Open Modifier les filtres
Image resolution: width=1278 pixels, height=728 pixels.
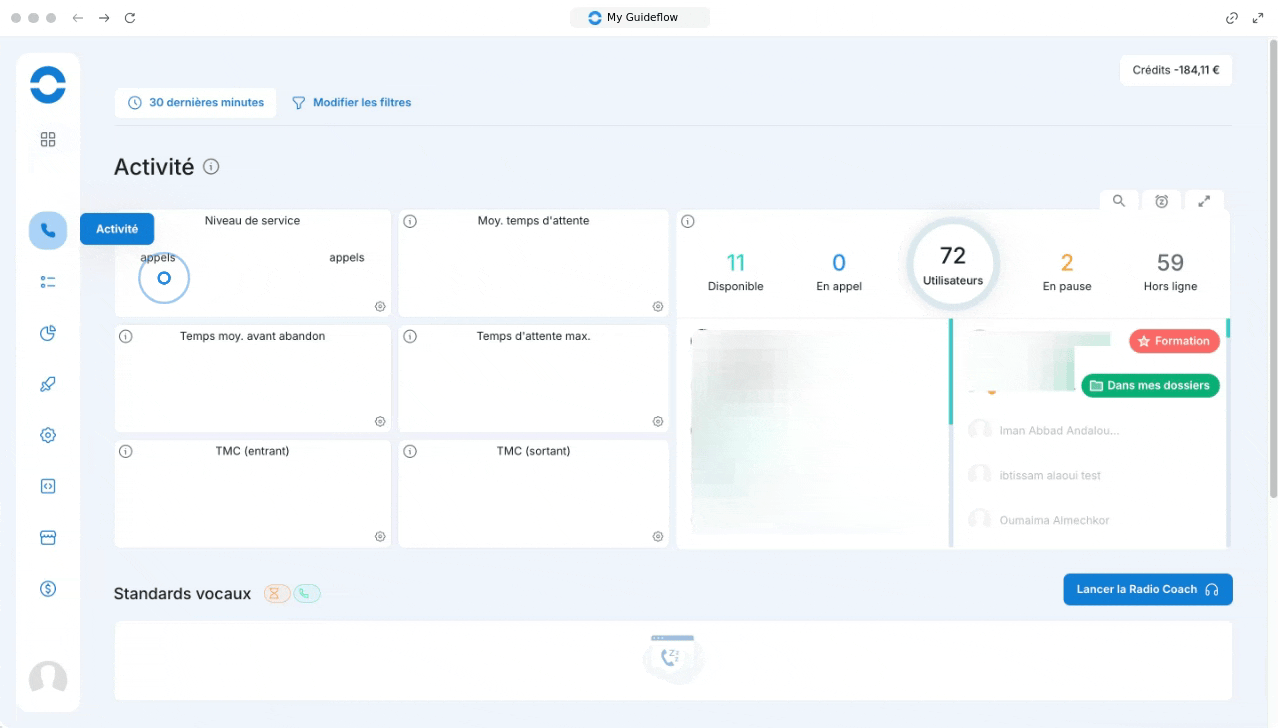[351, 102]
